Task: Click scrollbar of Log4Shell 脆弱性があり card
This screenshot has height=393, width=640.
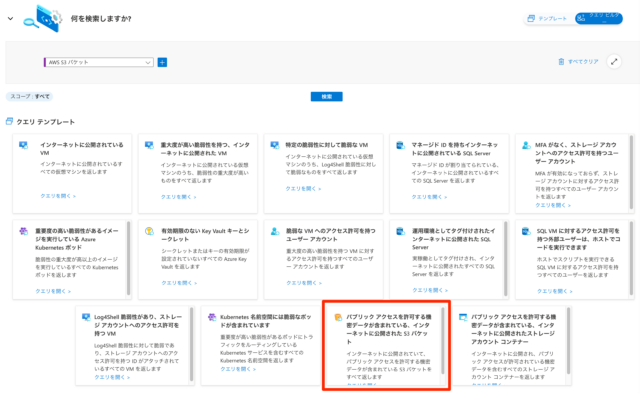Action: click(191, 345)
